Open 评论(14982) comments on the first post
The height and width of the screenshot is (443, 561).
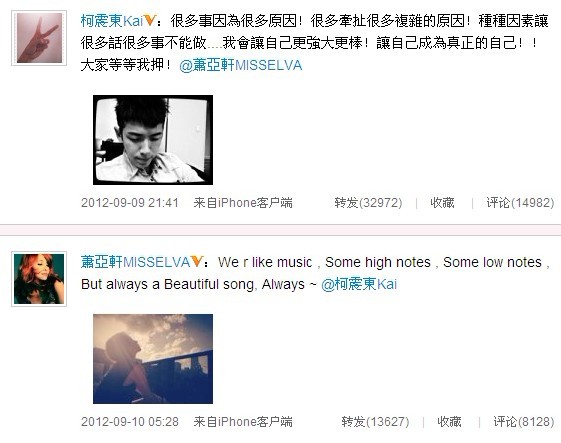tap(520, 203)
